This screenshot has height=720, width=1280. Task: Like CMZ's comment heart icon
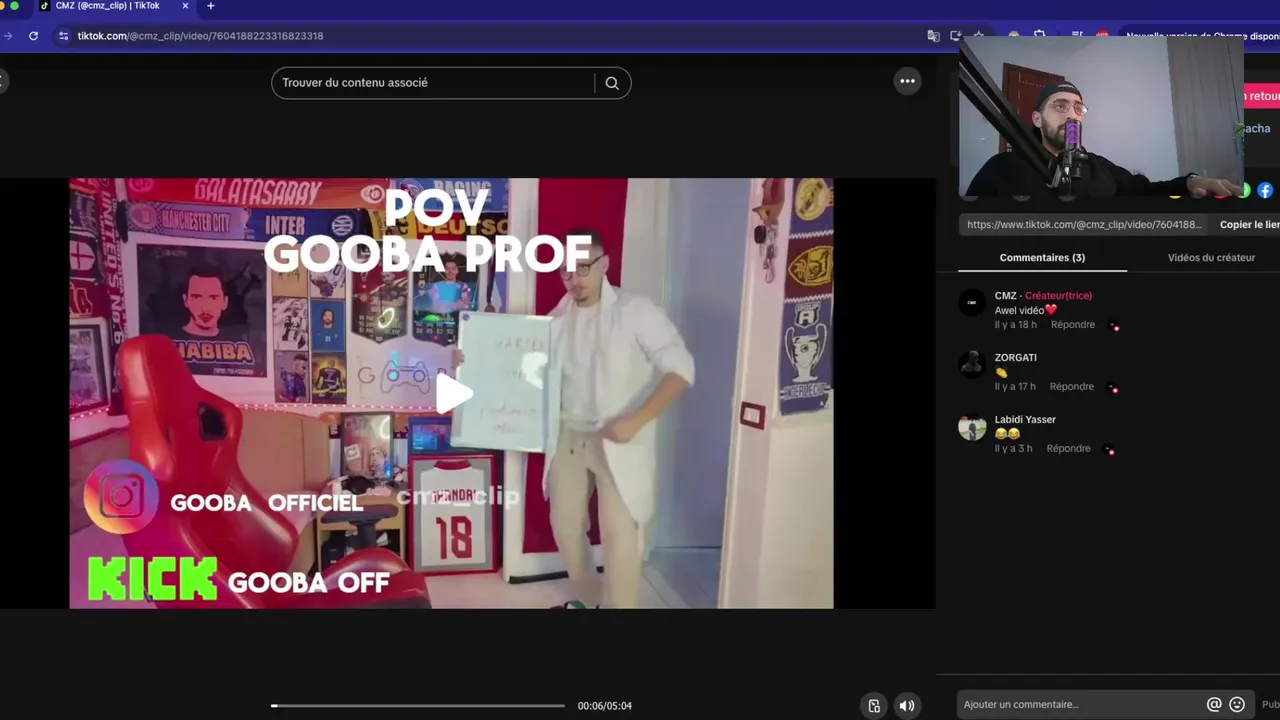click(1114, 326)
